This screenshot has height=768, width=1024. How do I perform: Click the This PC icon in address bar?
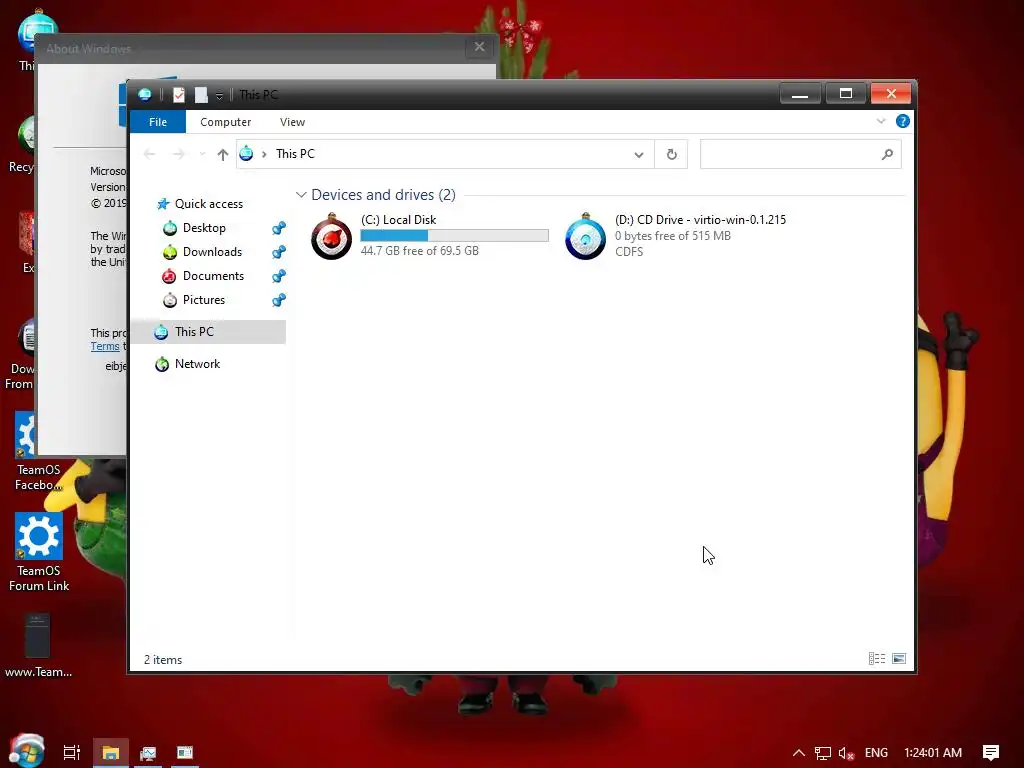coord(246,154)
